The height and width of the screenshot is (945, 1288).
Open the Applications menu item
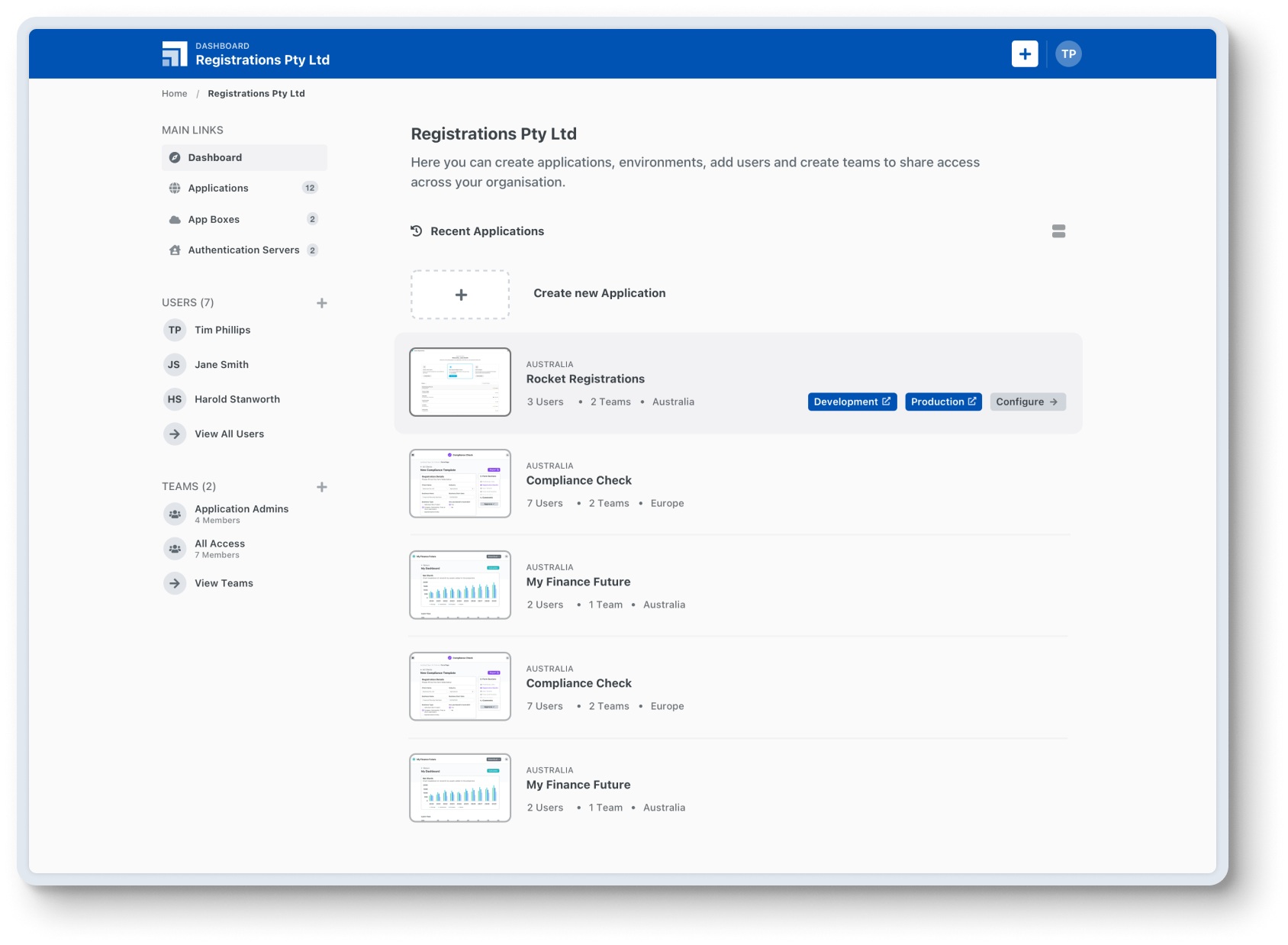(x=244, y=188)
